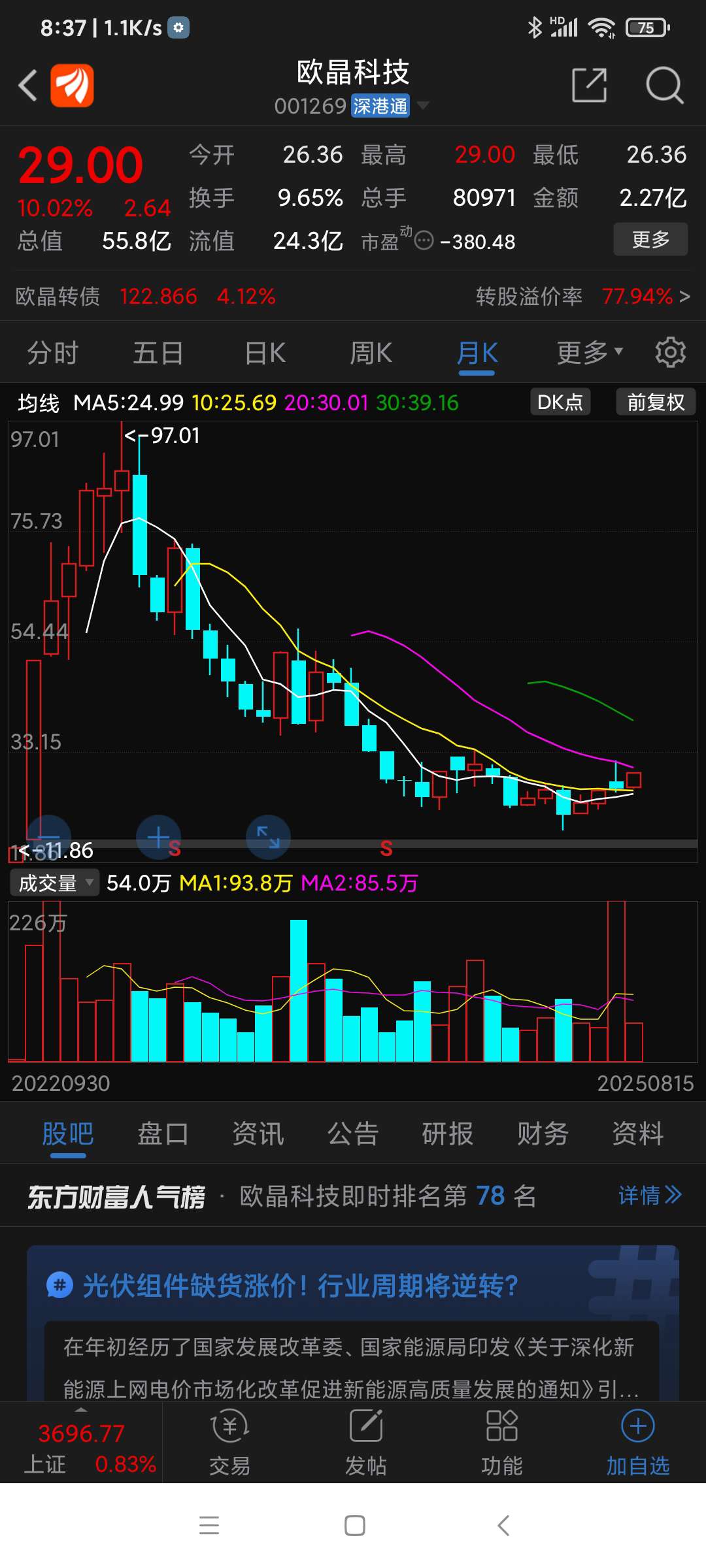Tap the 97.01 high price marker
This screenshot has width=706, height=1568.
[x=162, y=435]
